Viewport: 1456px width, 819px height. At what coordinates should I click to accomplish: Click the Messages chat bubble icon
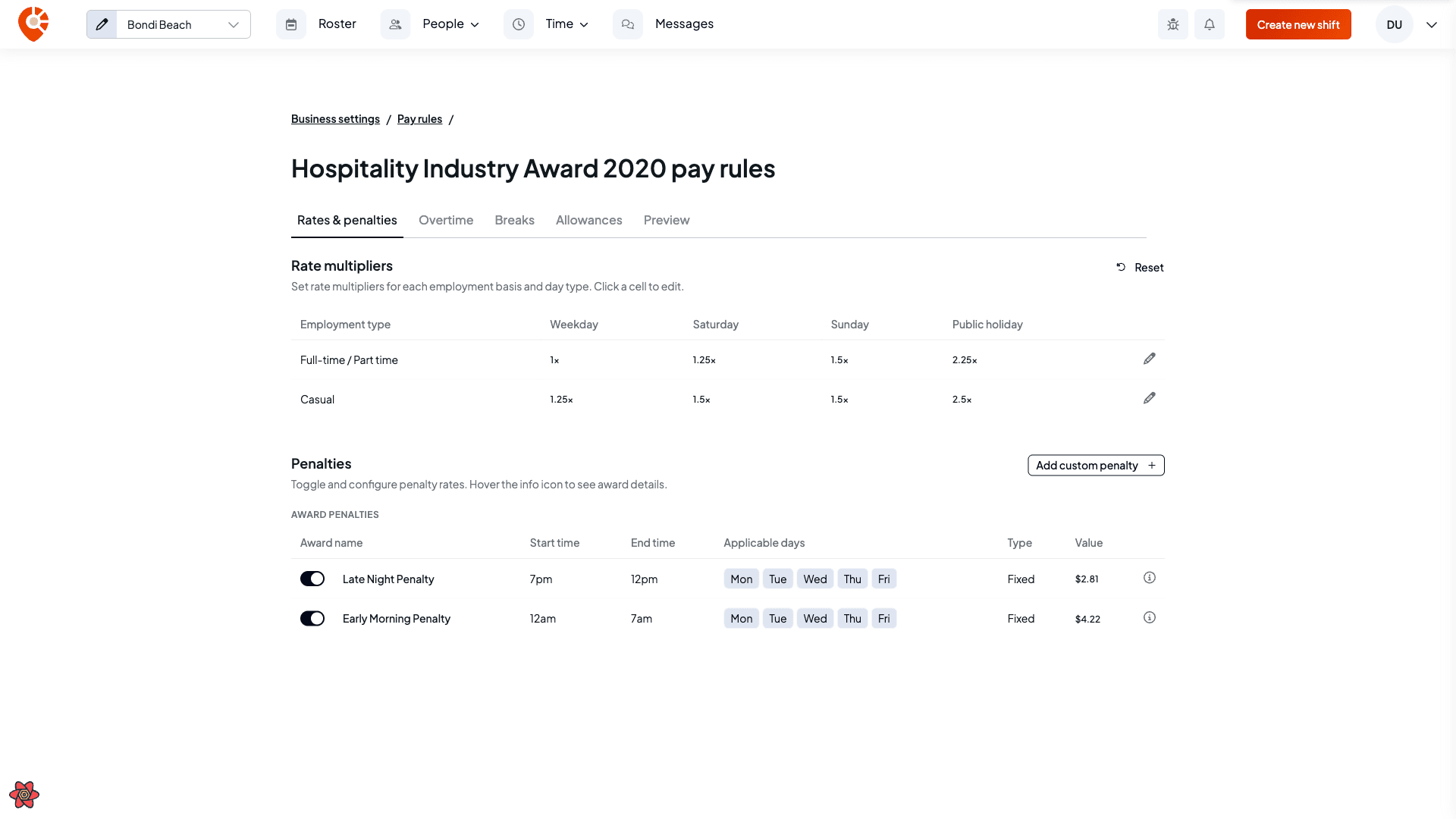628,24
